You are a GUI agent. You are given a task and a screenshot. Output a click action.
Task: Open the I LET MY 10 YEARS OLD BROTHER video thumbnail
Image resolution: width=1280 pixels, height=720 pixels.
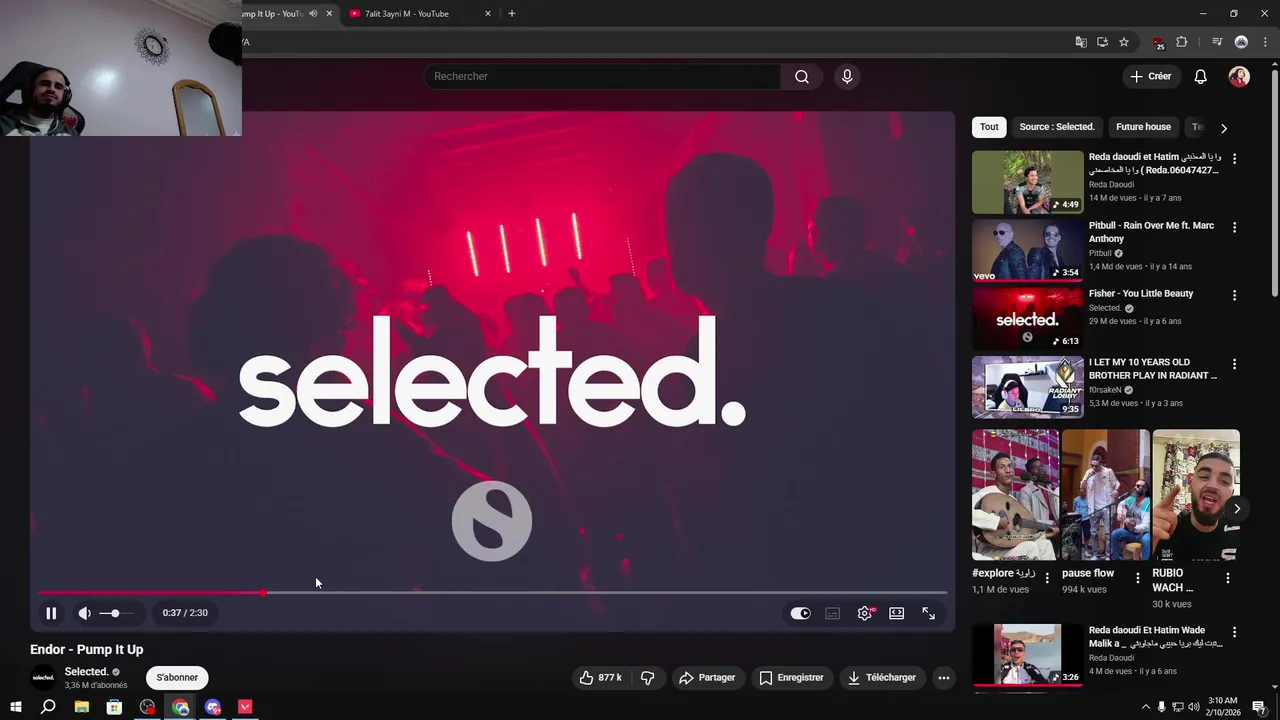1027,387
